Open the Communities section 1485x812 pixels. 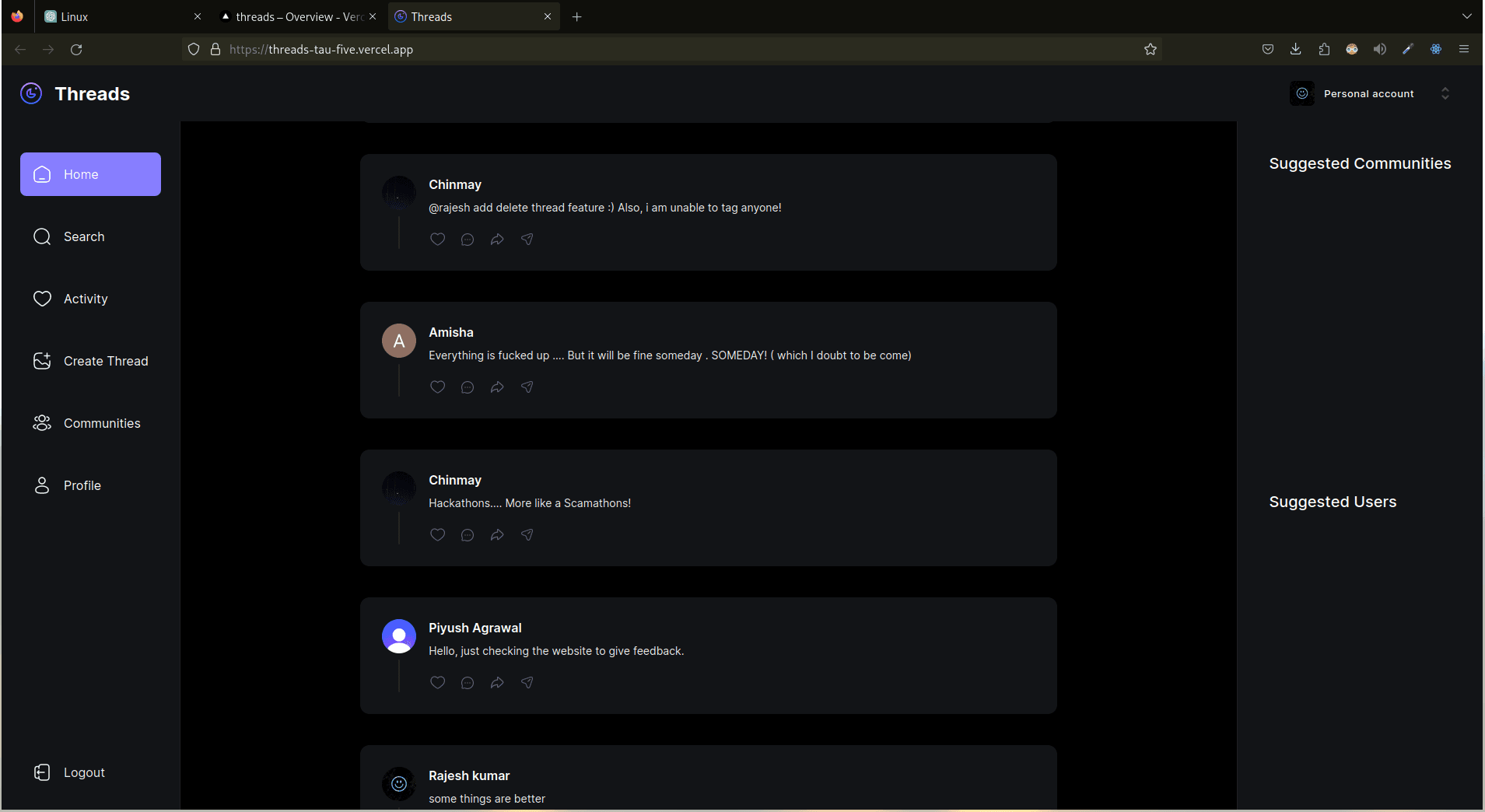click(x=90, y=423)
